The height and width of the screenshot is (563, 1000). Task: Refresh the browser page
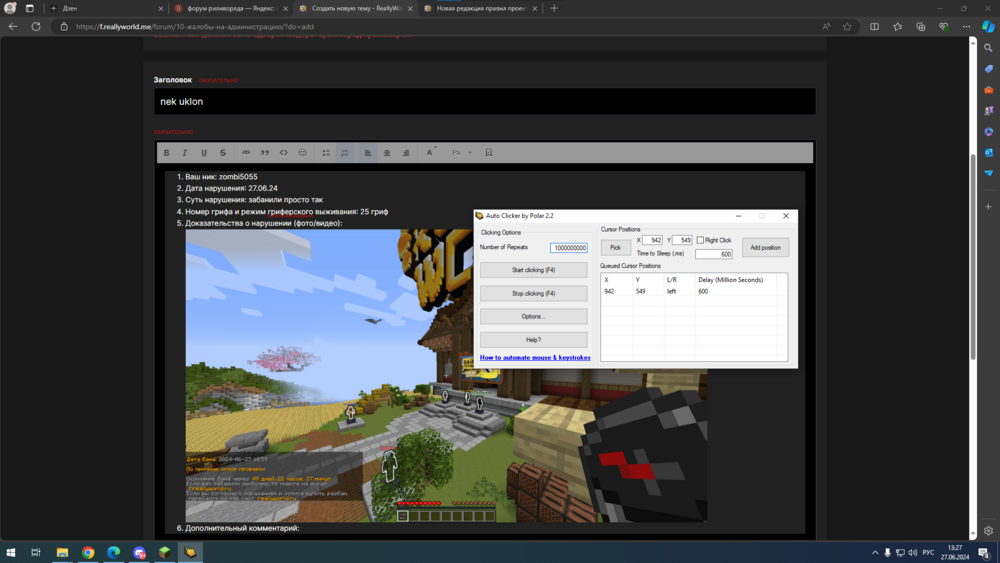[36, 27]
